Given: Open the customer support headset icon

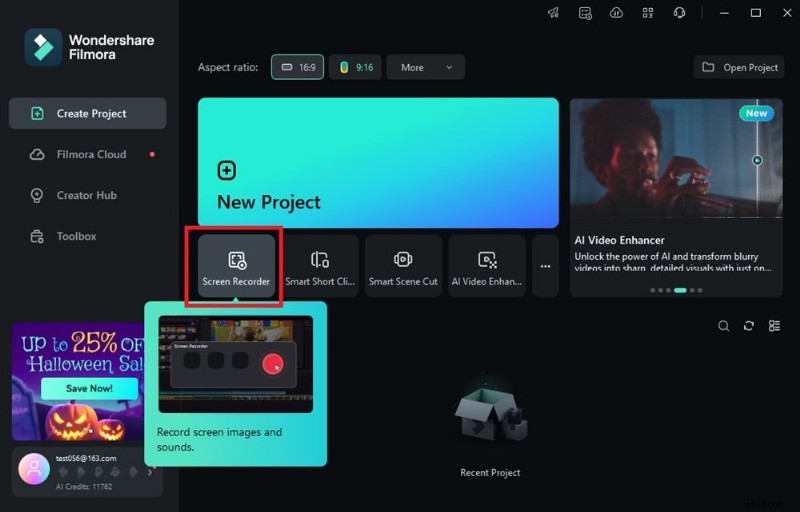Looking at the screenshot, I should (x=680, y=13).
